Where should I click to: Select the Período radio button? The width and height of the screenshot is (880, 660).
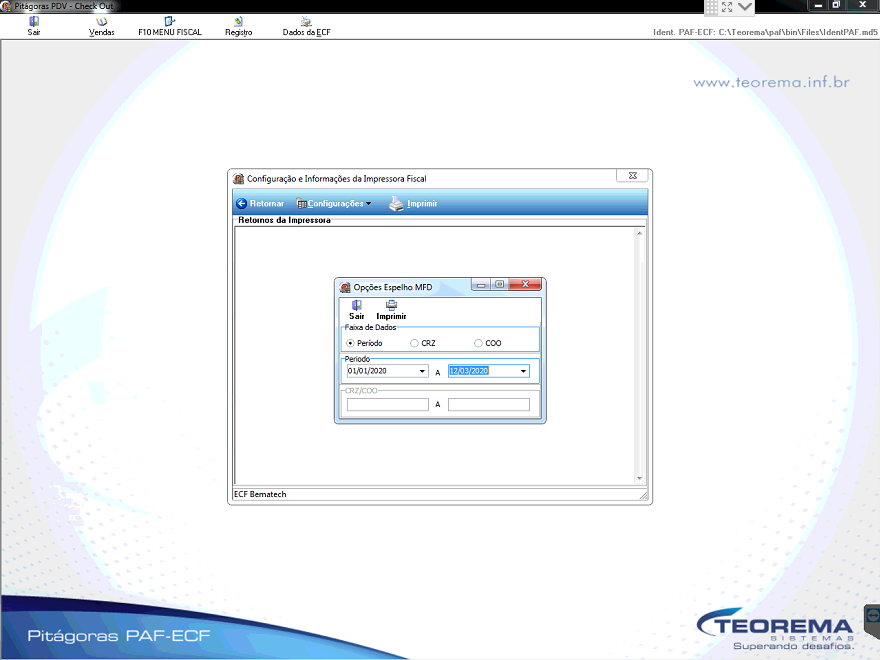tap(350, 343)
